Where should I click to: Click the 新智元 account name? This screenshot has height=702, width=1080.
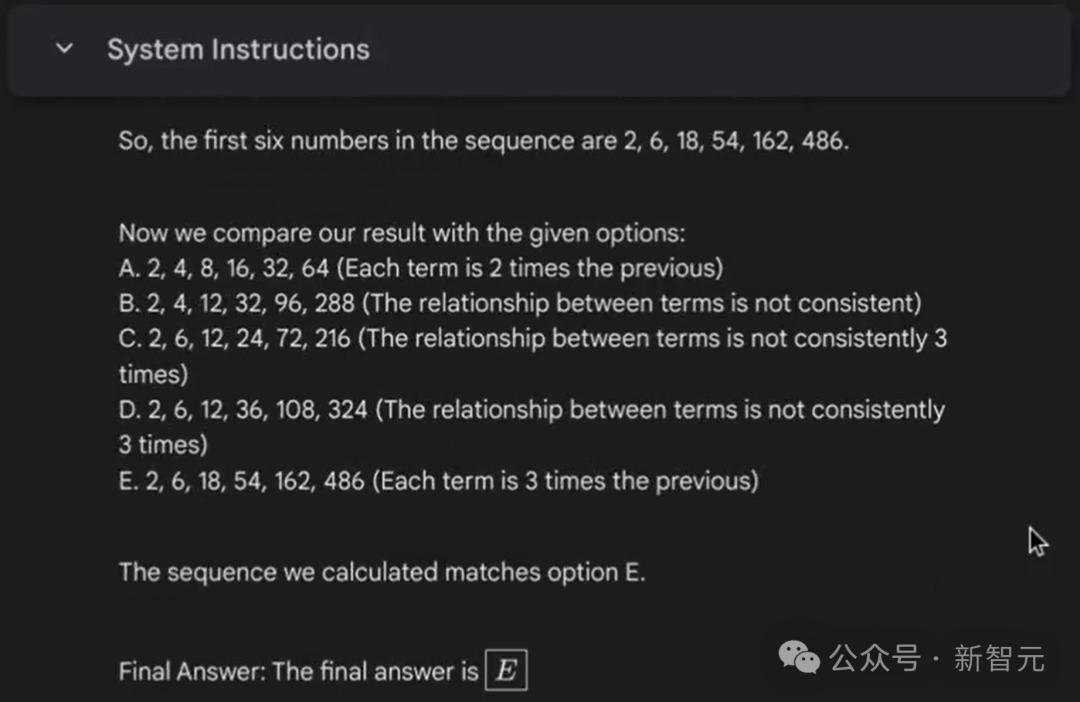point(999,658)
